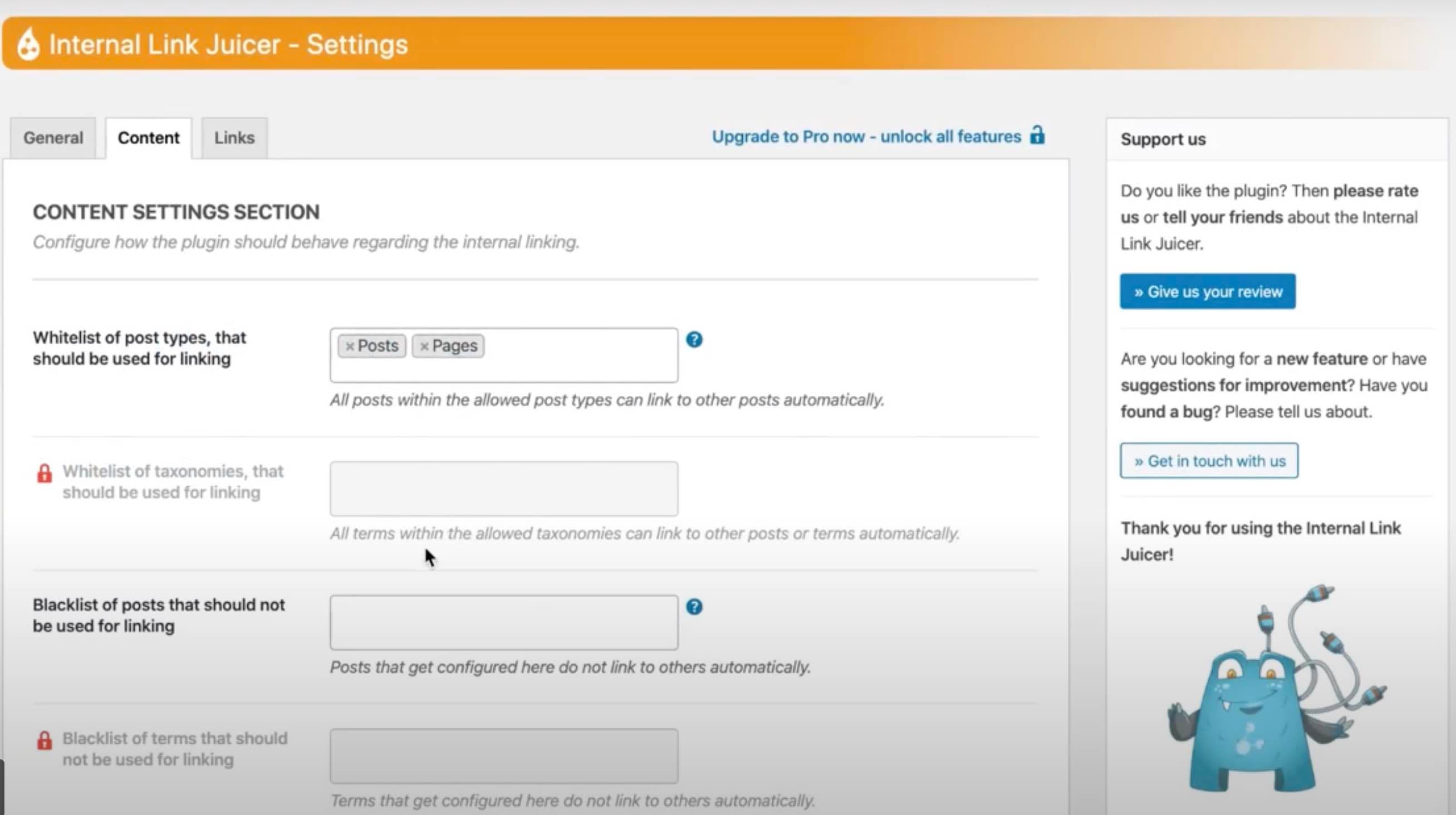Click the blue unlock icon near Upgrade link
This screenshot has width=1456, height=815.
[x=1037, y=135]
